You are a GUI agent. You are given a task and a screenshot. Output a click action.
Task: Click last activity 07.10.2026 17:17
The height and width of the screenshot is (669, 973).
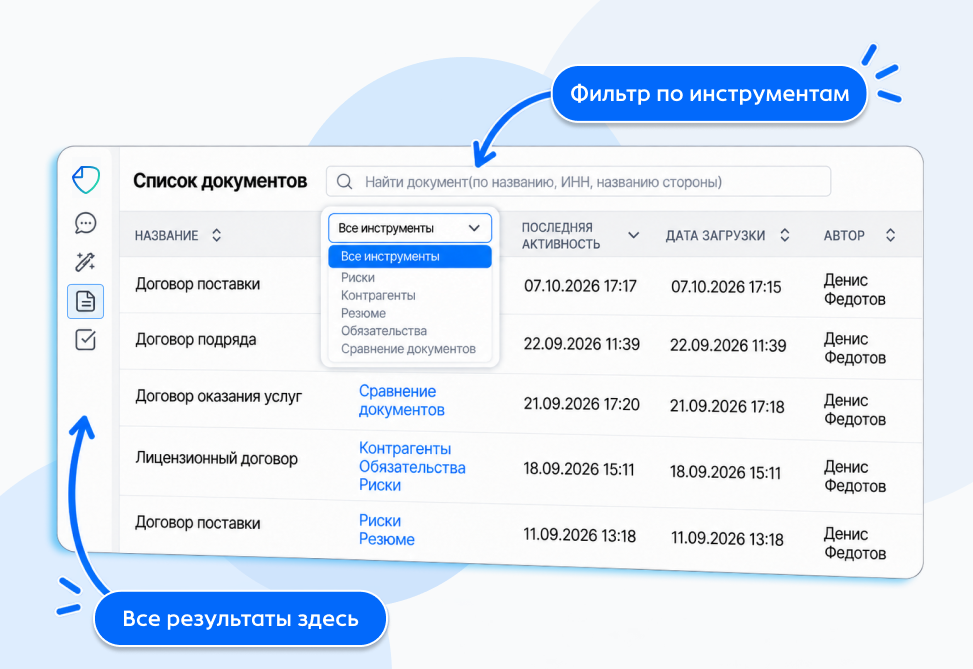[x=580, y=286]
